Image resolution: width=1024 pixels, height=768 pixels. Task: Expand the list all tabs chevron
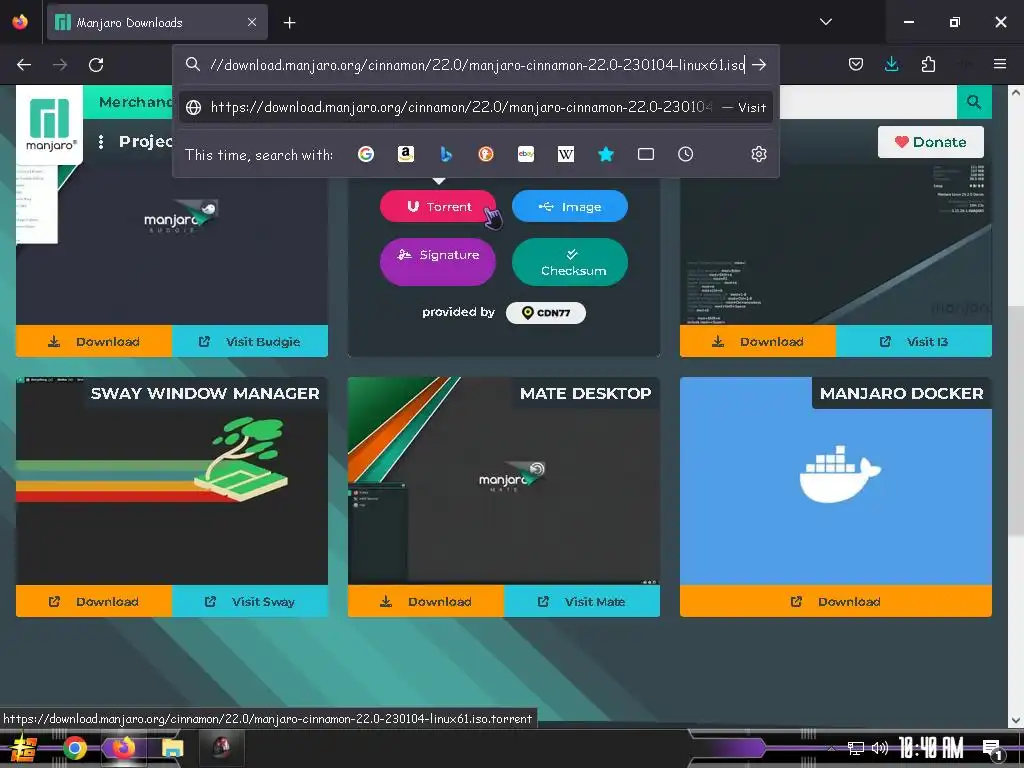(x=825, y=22)
